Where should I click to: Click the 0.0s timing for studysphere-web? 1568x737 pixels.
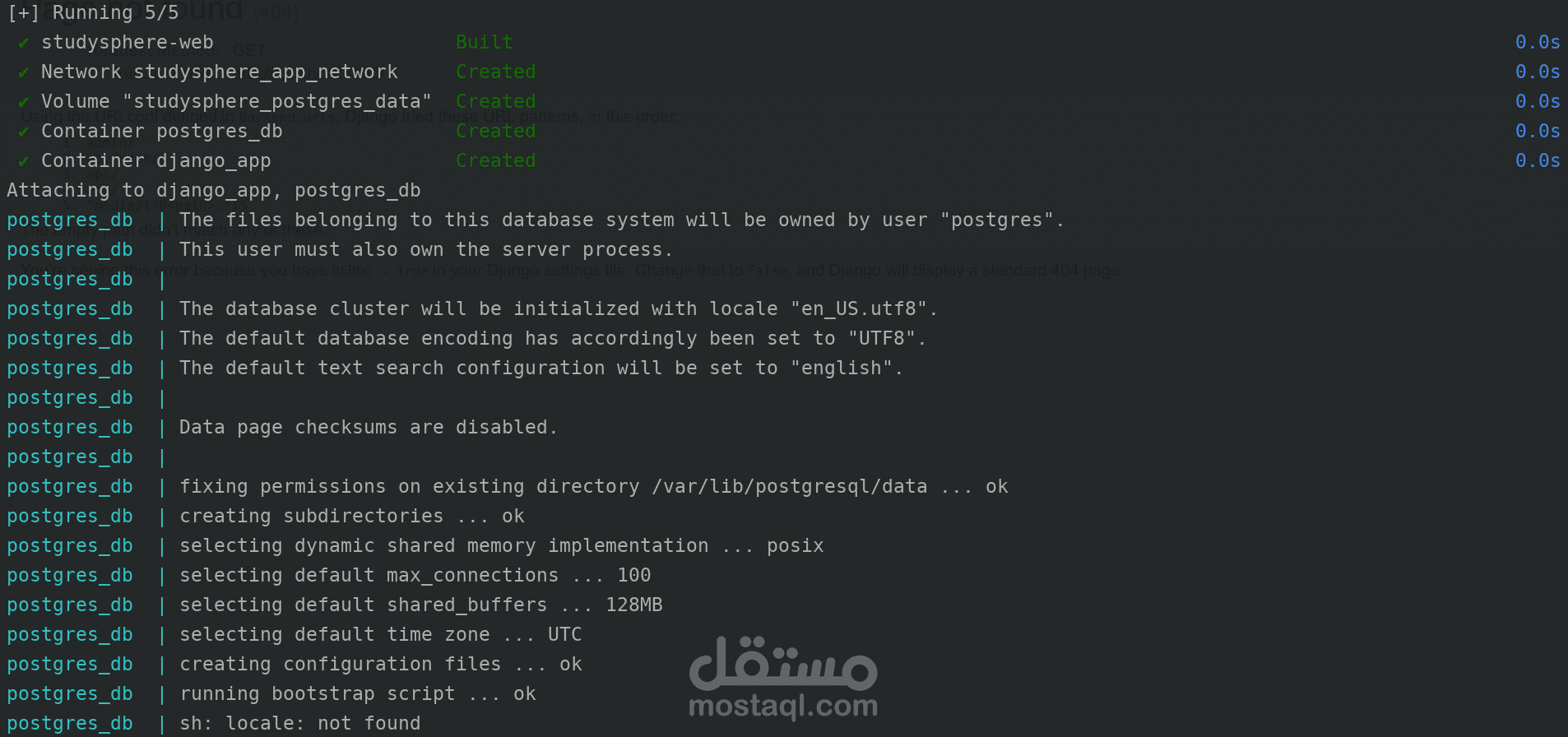(x=1538, y=42)
